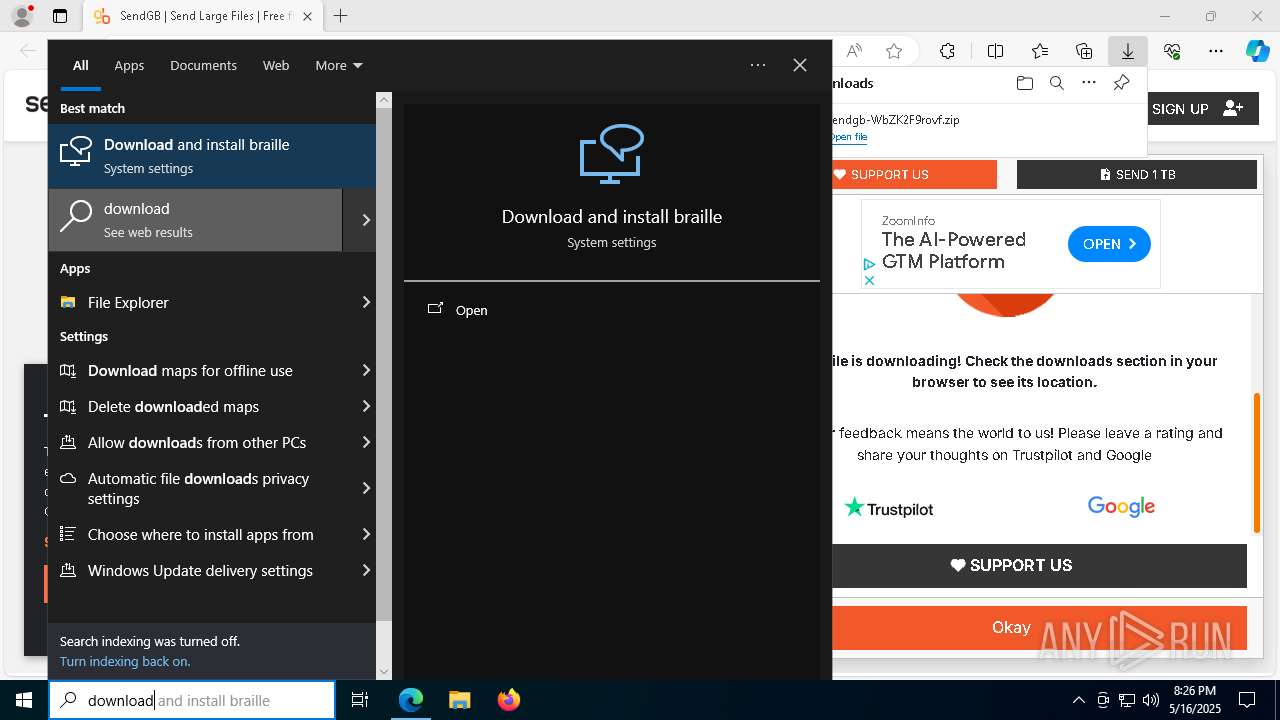1280x720 pixels.
Task: Open Task View on taskbar
Action: coord(360,700)
